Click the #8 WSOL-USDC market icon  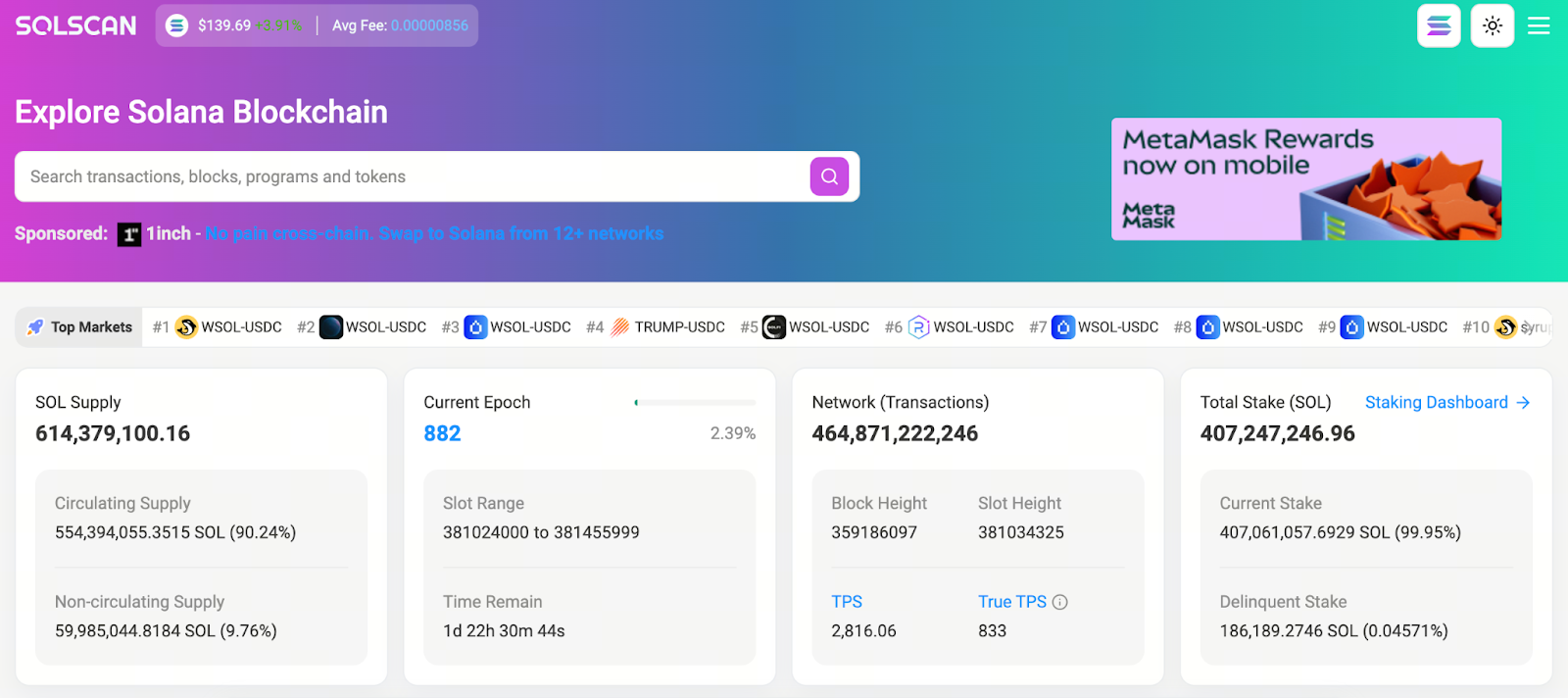coord(1207,327)
